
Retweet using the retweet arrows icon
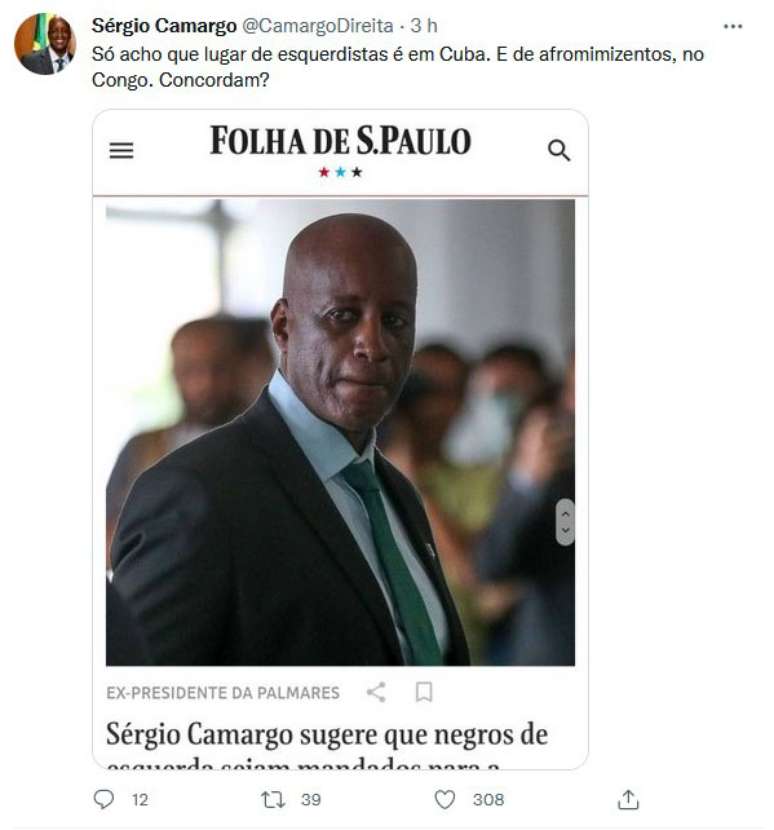(x=273, y=799)
